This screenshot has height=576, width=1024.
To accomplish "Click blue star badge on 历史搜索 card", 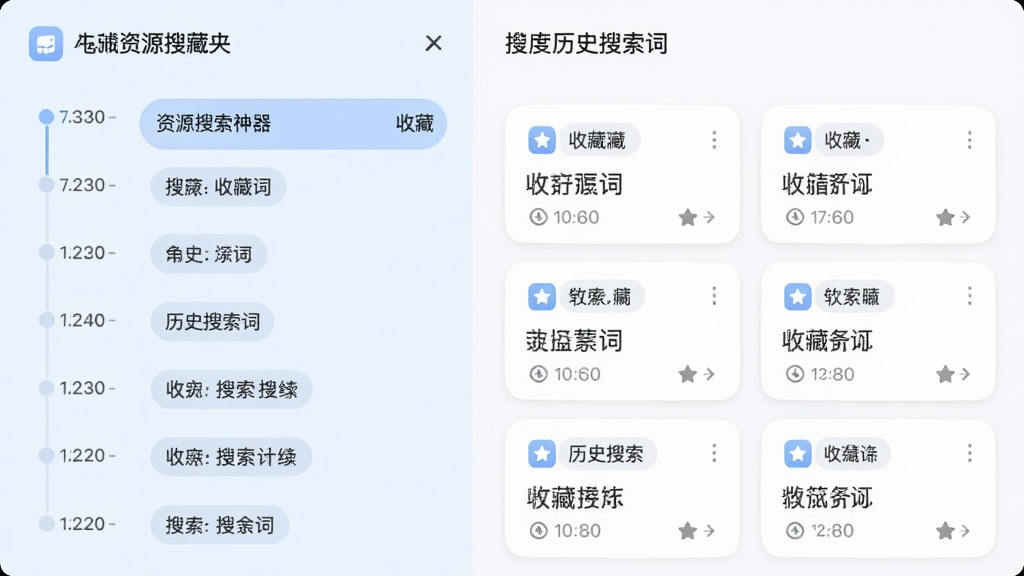I will [541, 454].
